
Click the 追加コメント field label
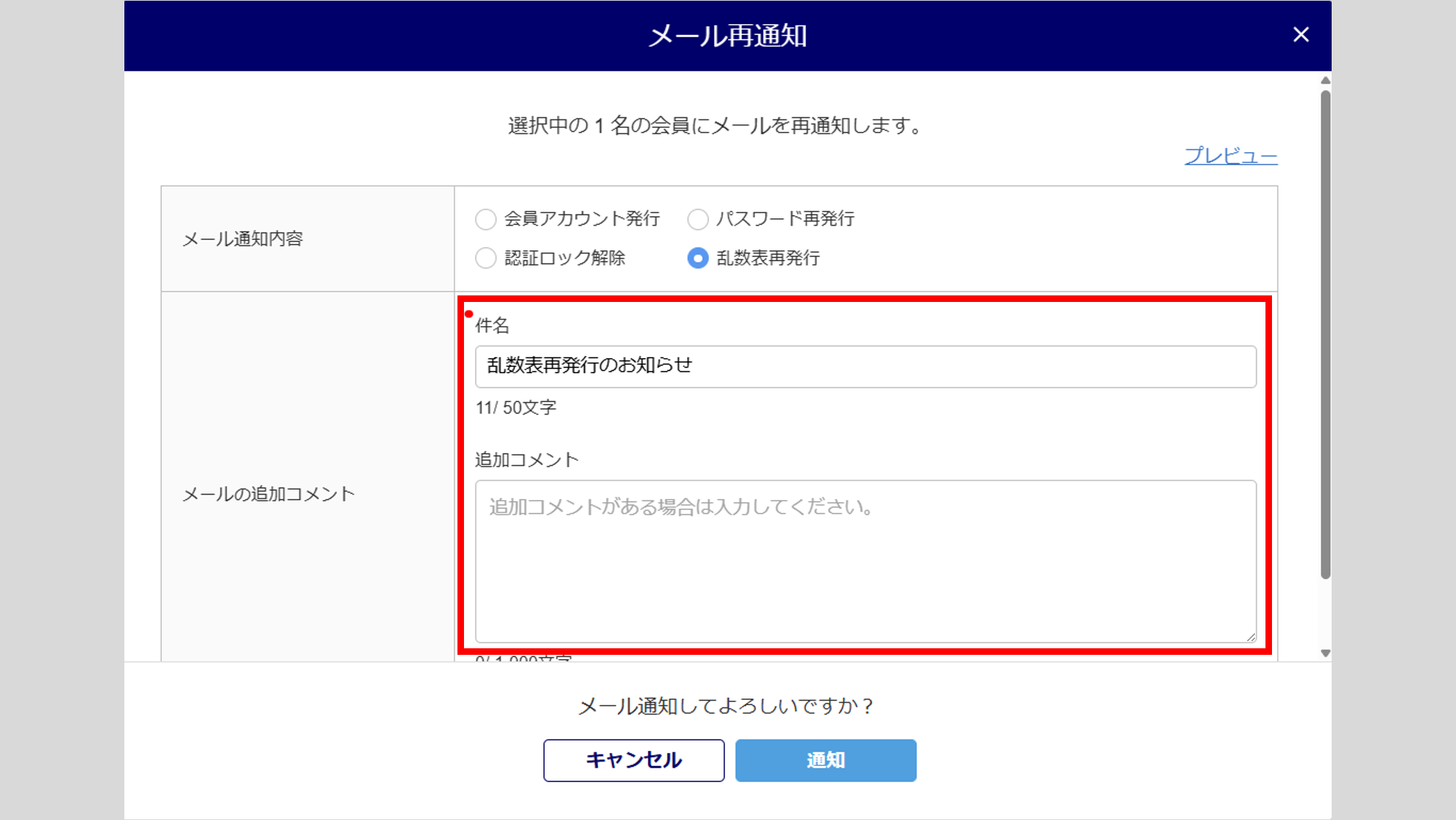pos(527,460)
